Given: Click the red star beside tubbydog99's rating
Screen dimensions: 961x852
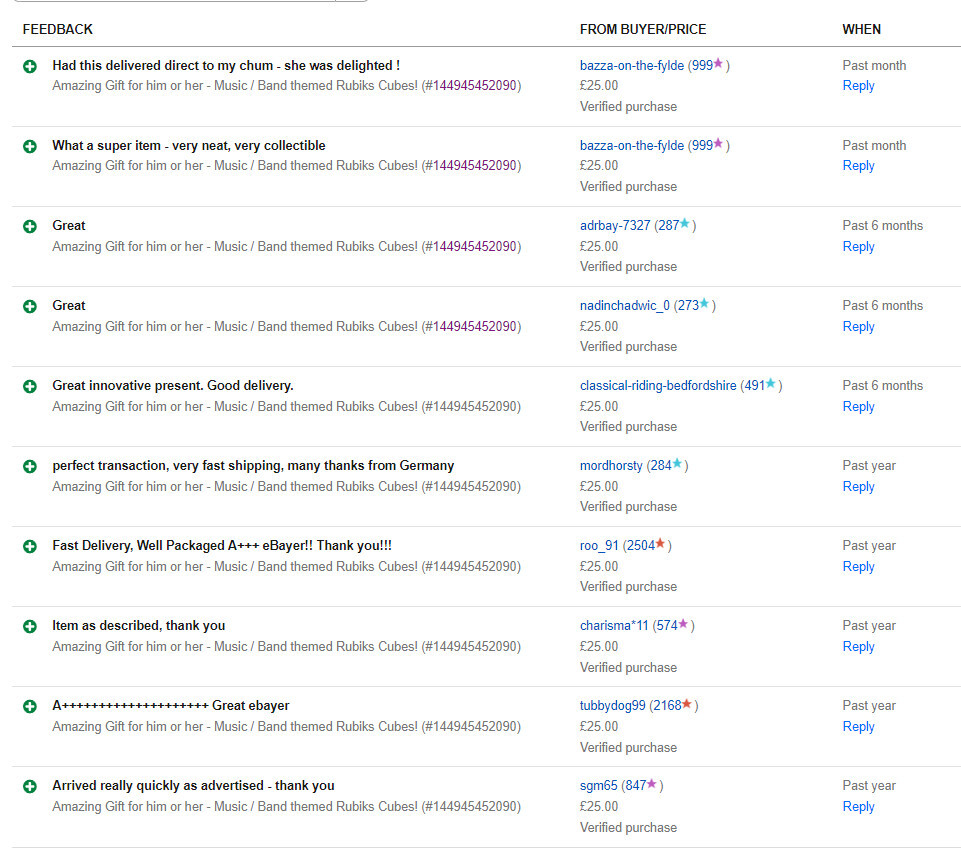Looking at the screenshot, I should click(688, 705).
